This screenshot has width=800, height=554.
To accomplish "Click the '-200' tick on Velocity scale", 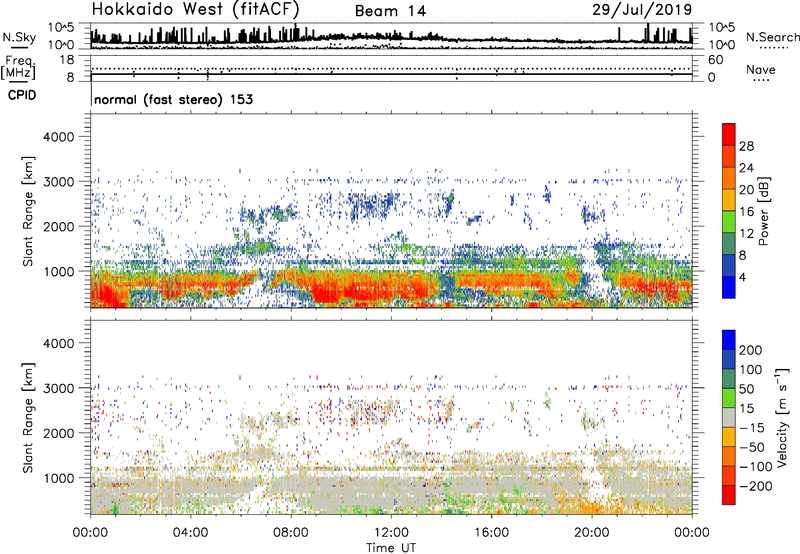I will 756,486.
